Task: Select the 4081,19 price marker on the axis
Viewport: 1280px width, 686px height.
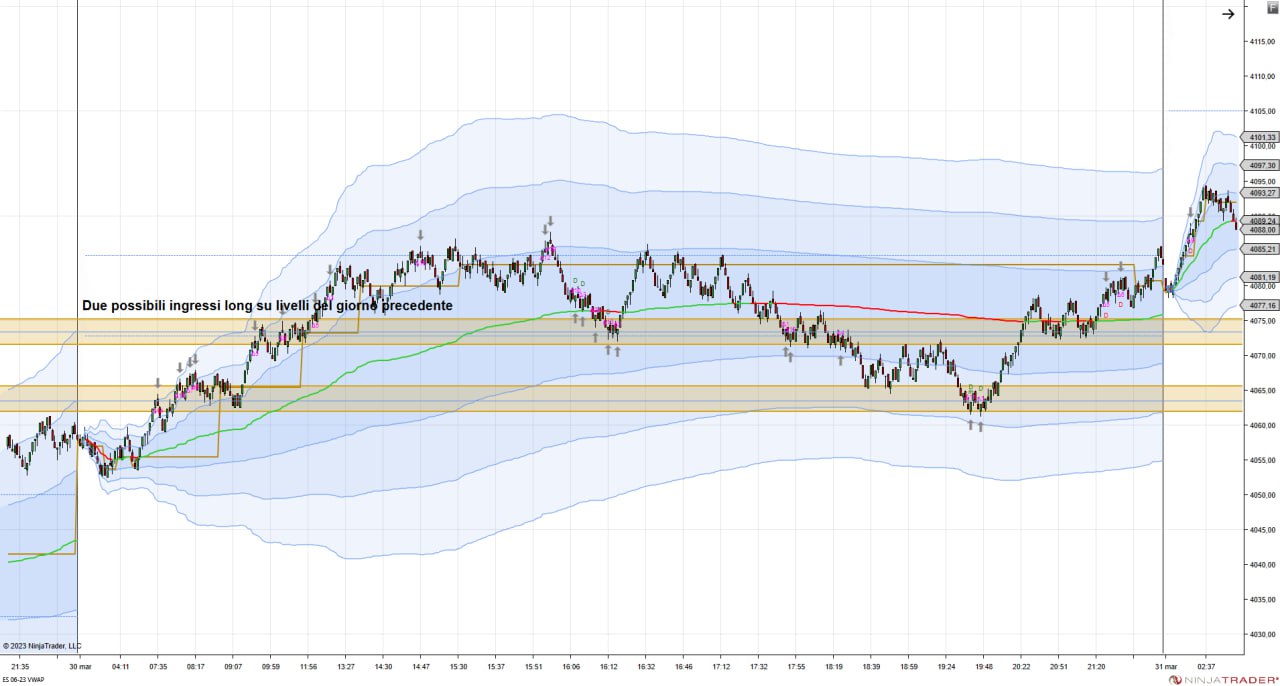Action: [1261, 277]
